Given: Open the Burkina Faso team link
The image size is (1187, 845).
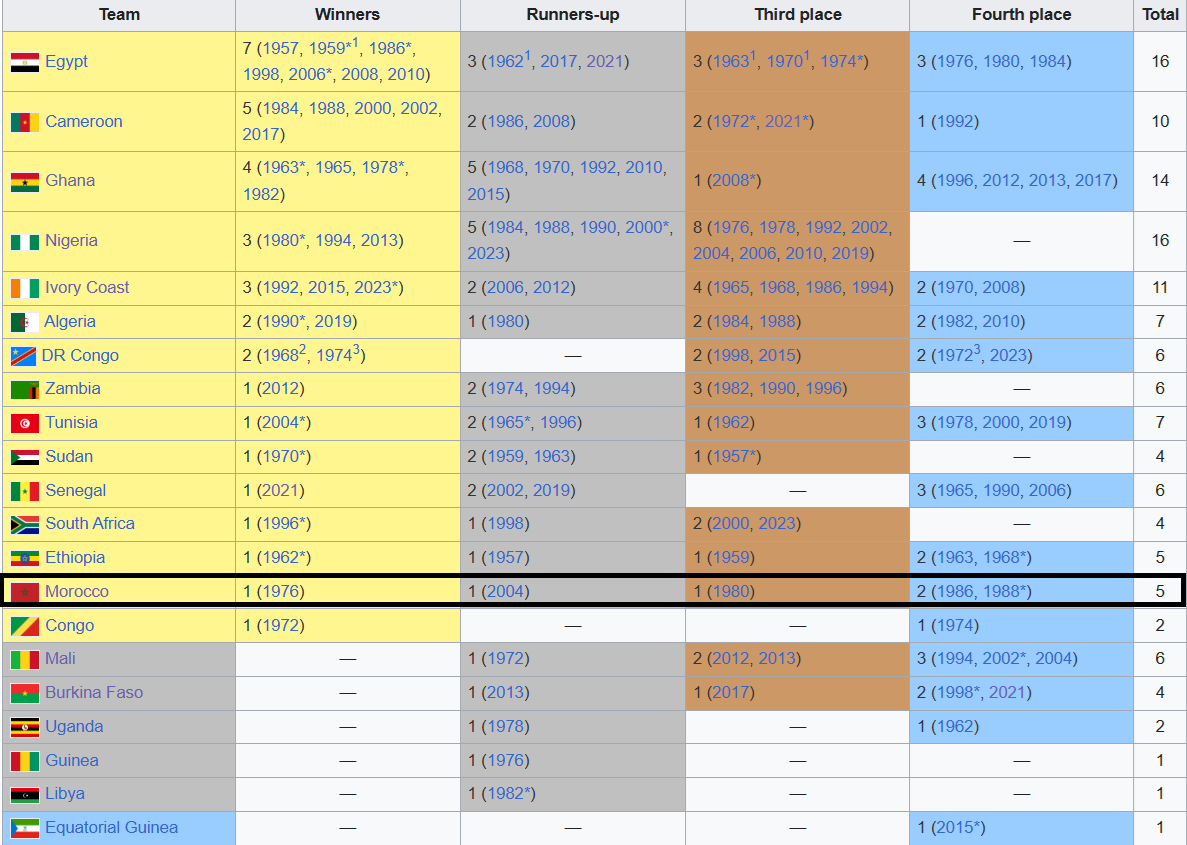Looking at the screenshot, I should [x=94, y=692].
